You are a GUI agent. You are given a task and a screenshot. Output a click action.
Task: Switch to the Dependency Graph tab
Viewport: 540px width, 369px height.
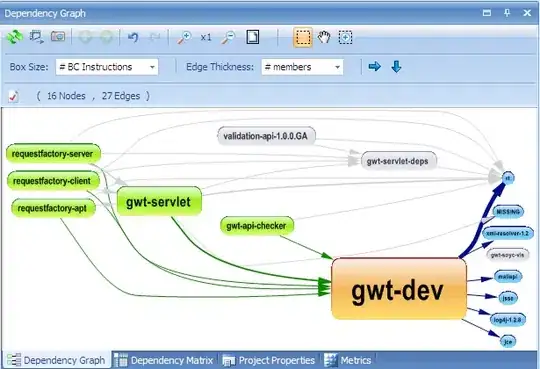[x=56, y=360]
